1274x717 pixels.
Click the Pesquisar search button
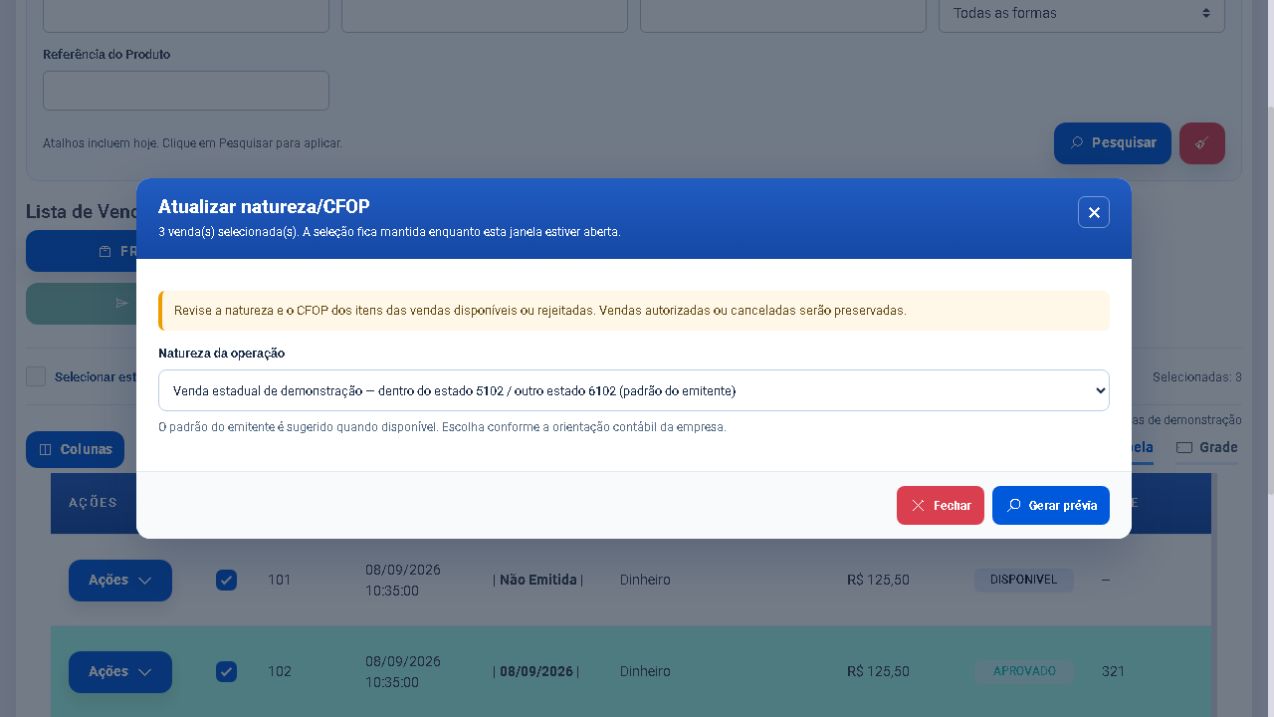click(1112, 143)
